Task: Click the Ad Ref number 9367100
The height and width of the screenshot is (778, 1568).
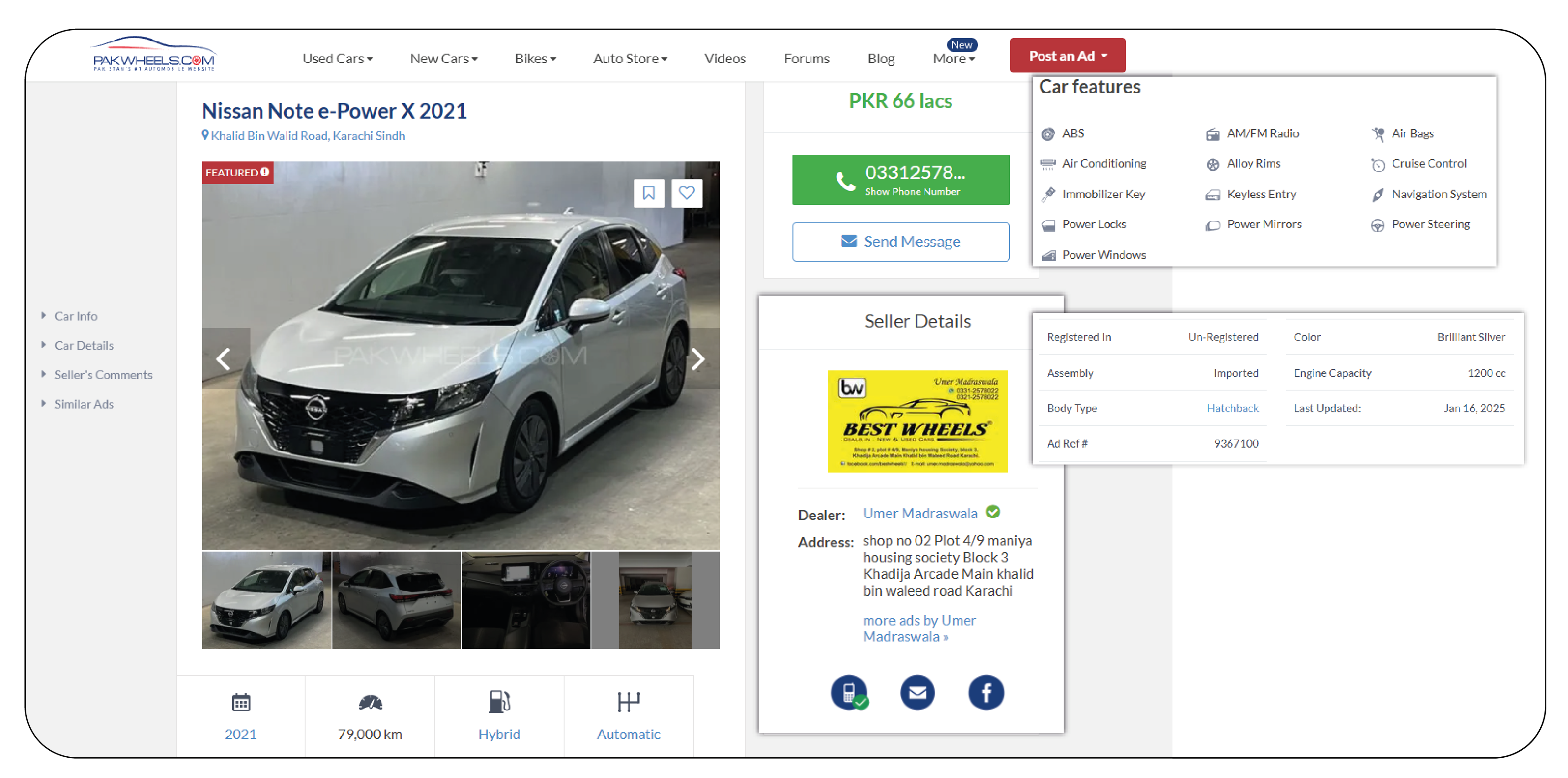Action: click(1236, 443)
